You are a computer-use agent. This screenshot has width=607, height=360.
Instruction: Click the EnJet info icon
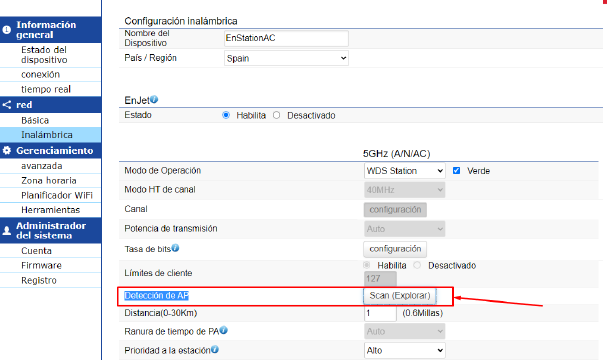(154, 99)
